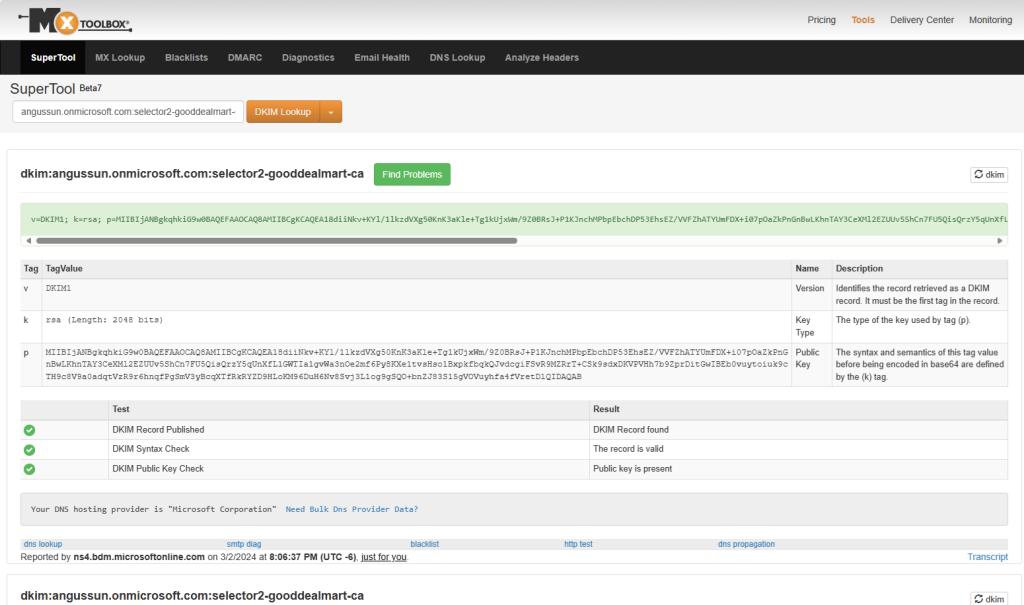Click the left arrow of the record scrollbar
Viewport: 1024px width, 605px height.
point(28,241)
